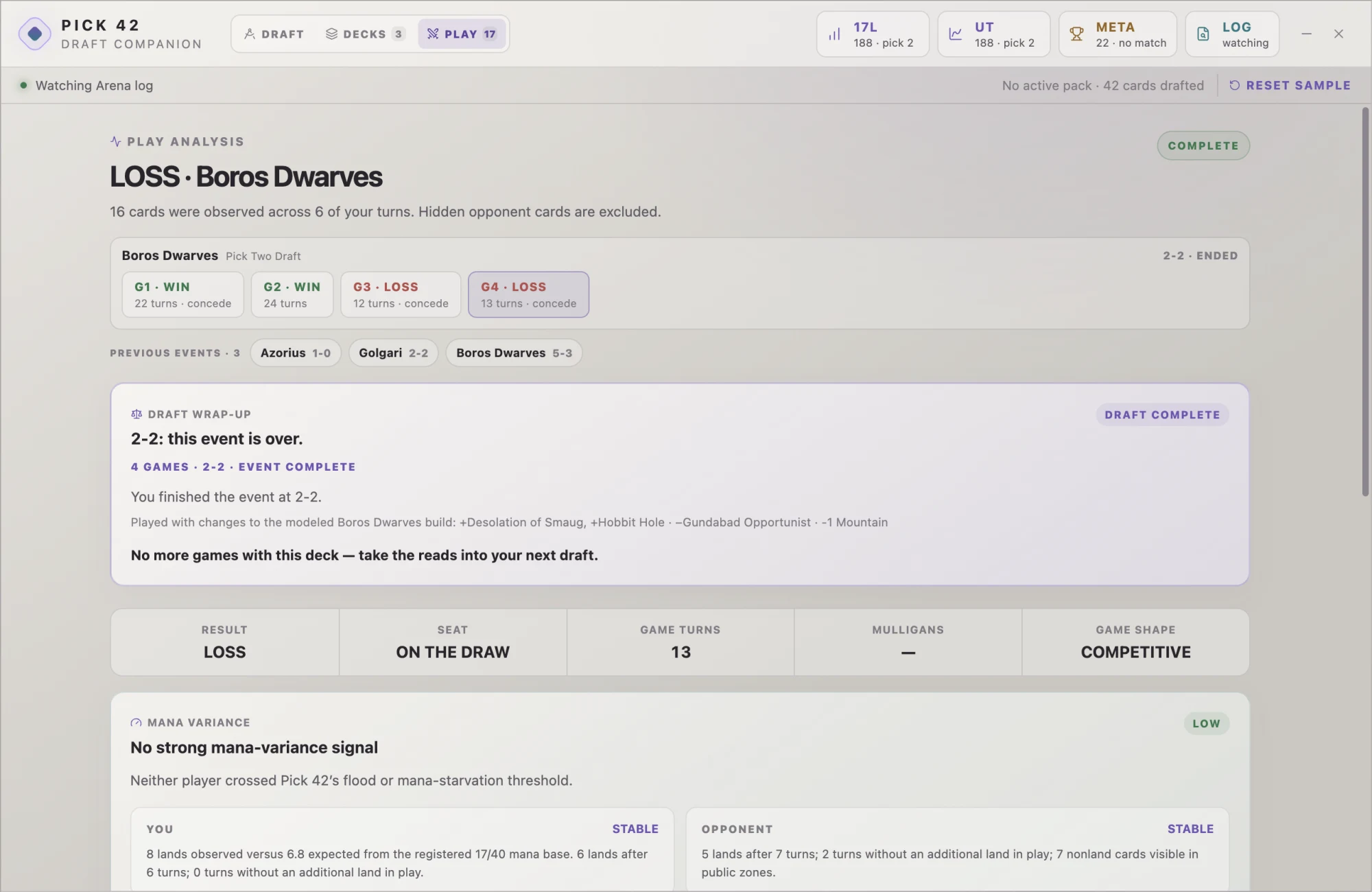Click the decks count badge 3
Viewport: 1372px width, 892px height.
[x=399, y=34]
